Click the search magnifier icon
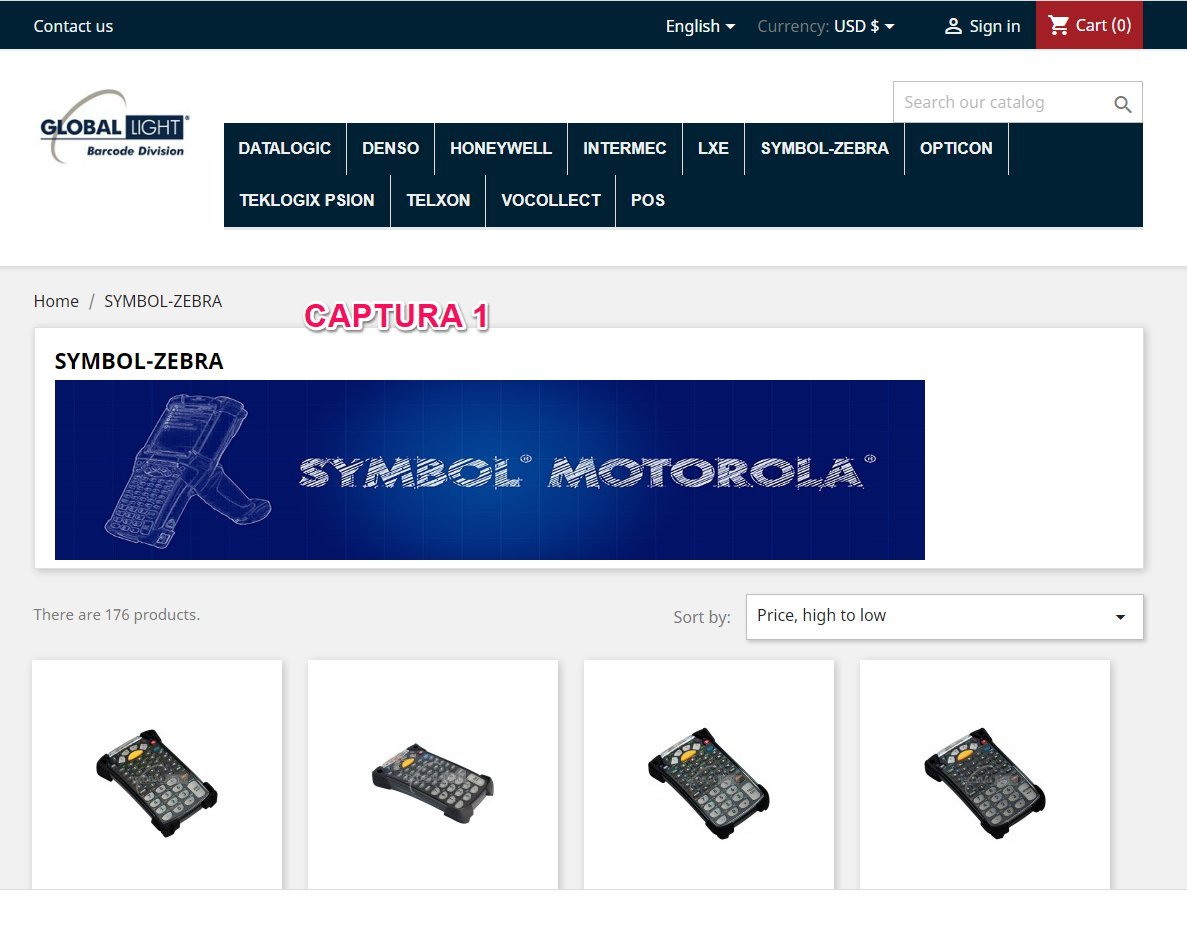The width and height of the screenshot is (1187, 925). point(1123,104)
